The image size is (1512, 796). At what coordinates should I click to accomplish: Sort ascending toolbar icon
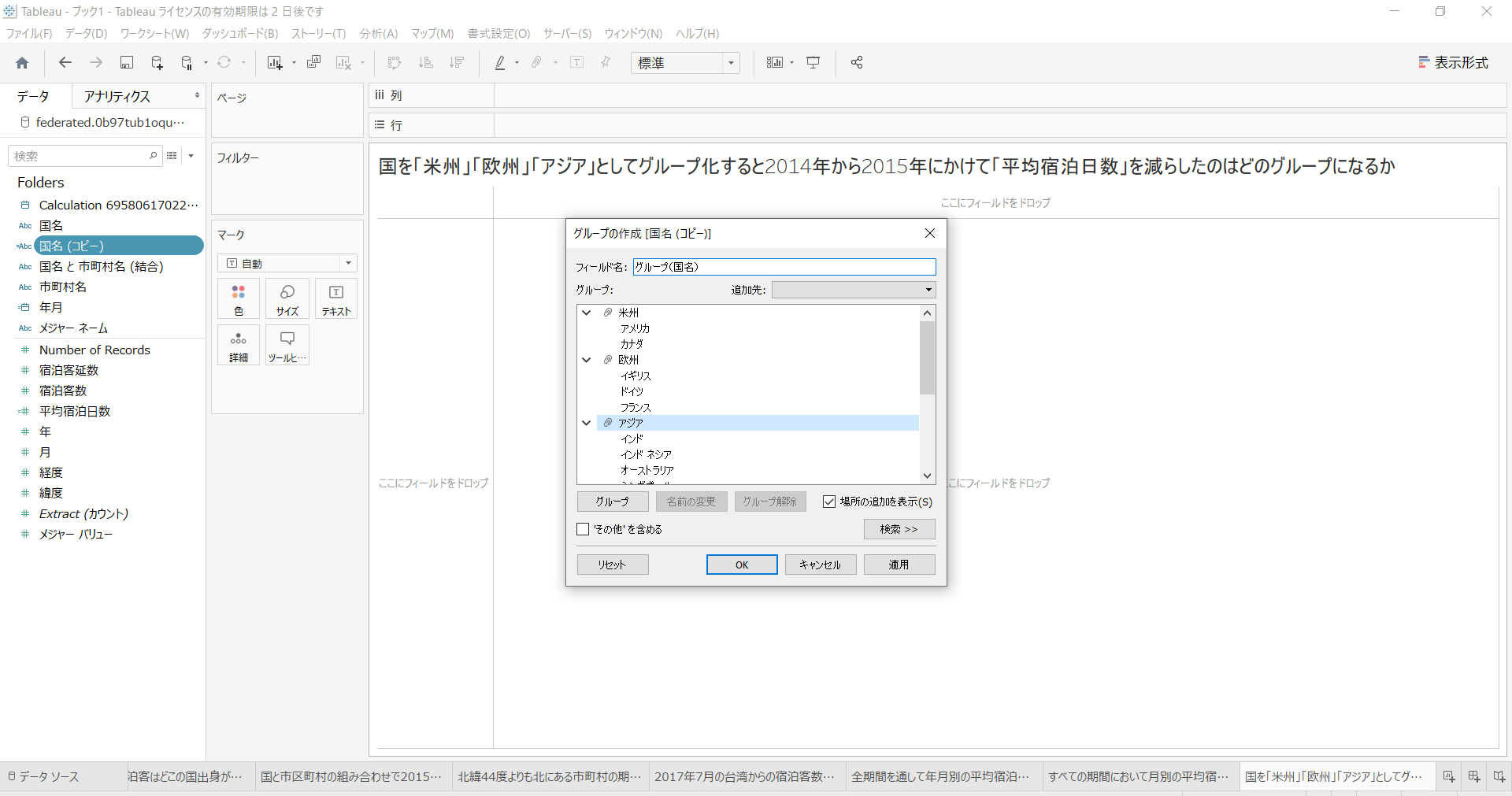tap(426, 63)
